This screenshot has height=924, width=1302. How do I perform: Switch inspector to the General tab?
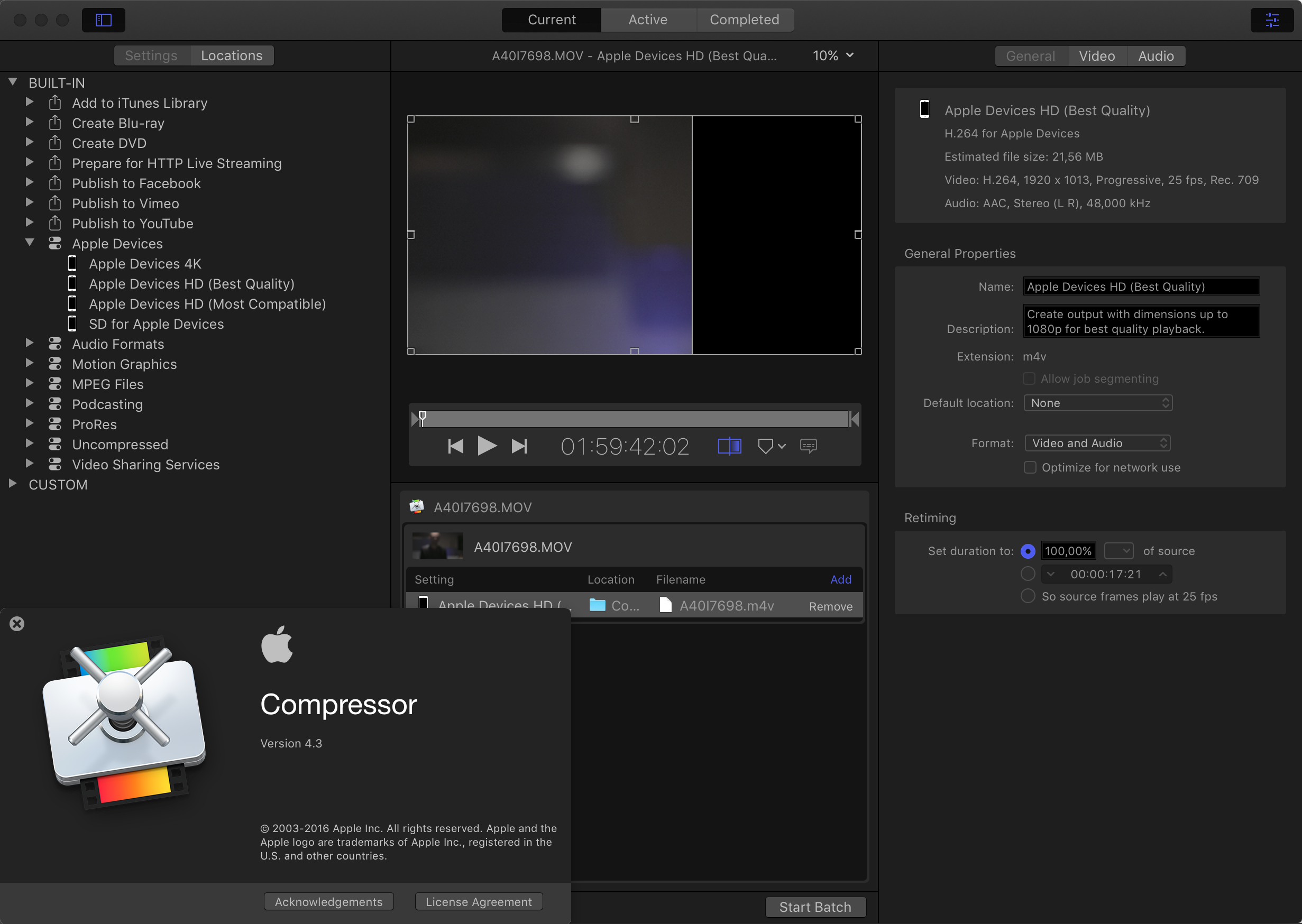tap(1031, 56)
